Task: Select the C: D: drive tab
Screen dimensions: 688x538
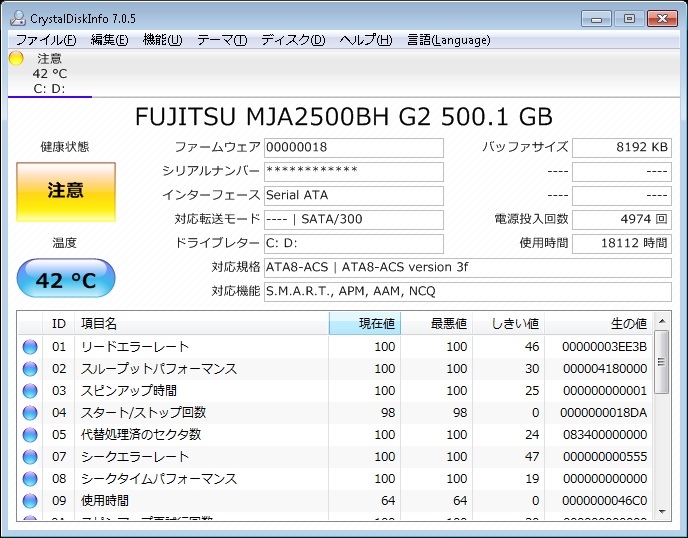Action: (49, 89)
